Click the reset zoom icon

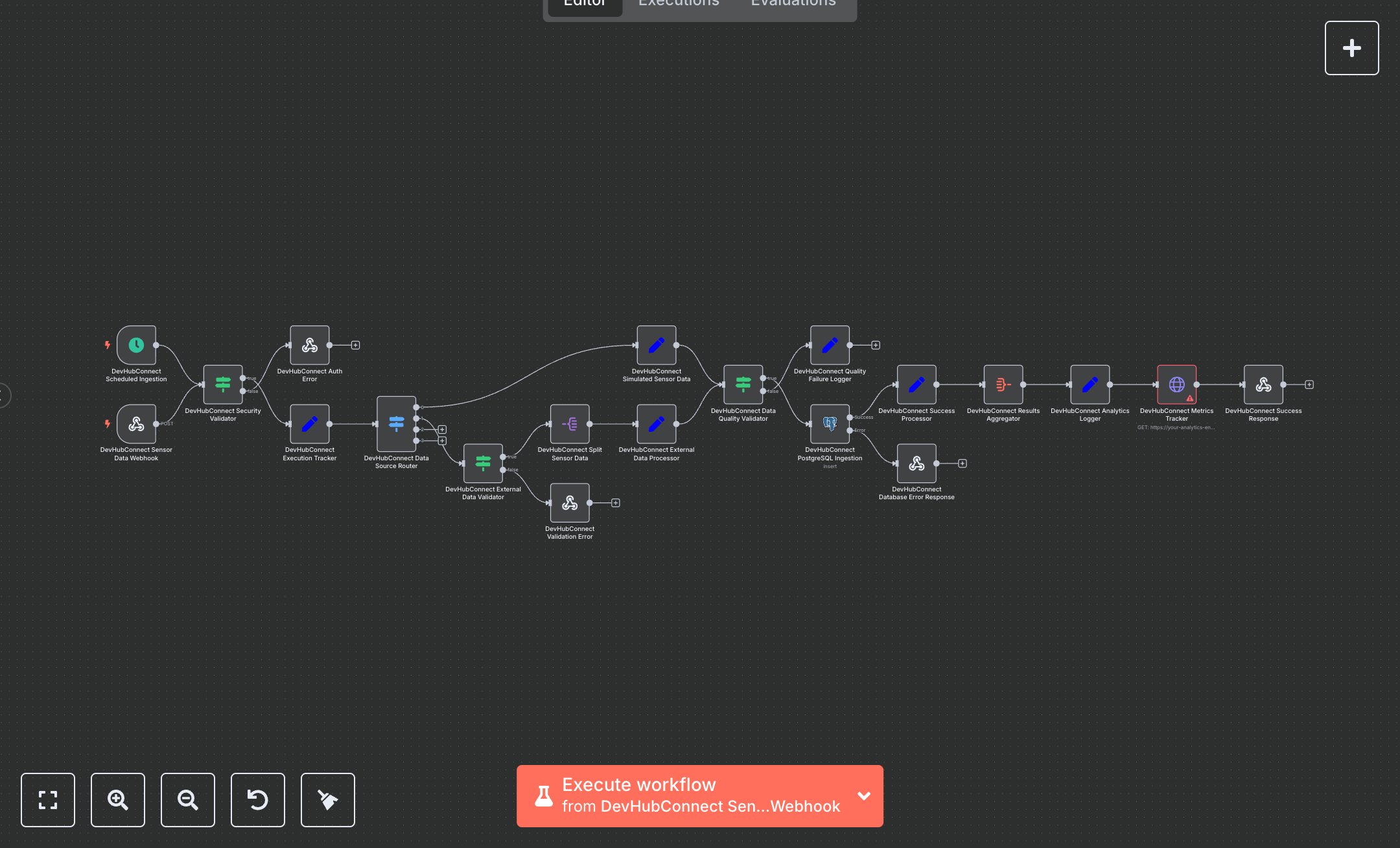pos(257,800)
